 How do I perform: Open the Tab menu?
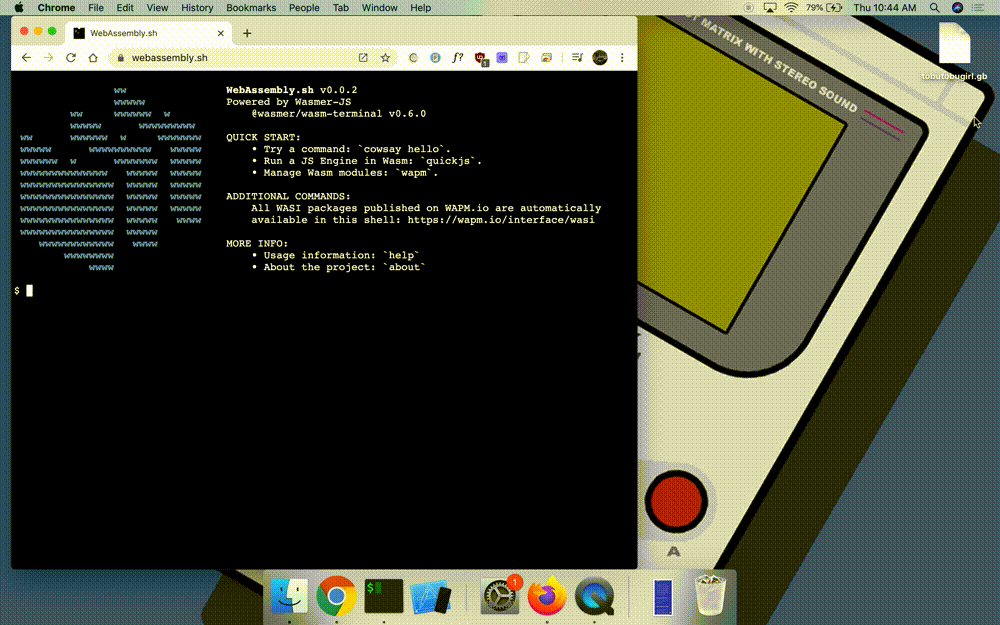click(341, 8)
